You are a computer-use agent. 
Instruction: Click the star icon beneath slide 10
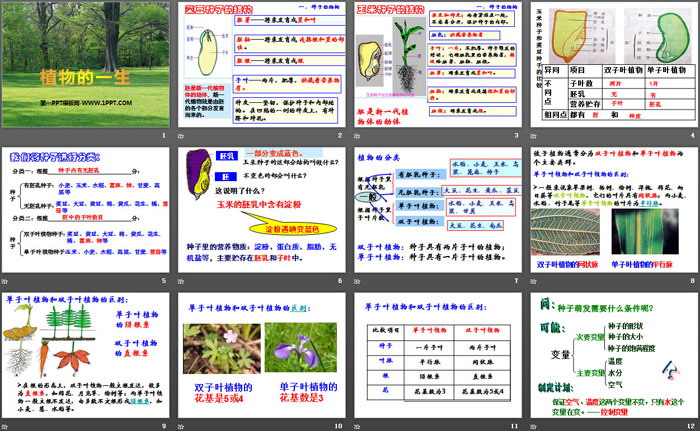click(x=183, y=425)
